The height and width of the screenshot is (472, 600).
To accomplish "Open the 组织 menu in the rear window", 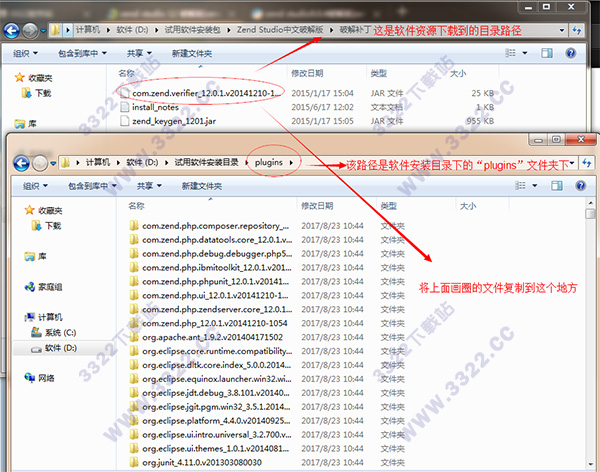I will click(25, 53).
